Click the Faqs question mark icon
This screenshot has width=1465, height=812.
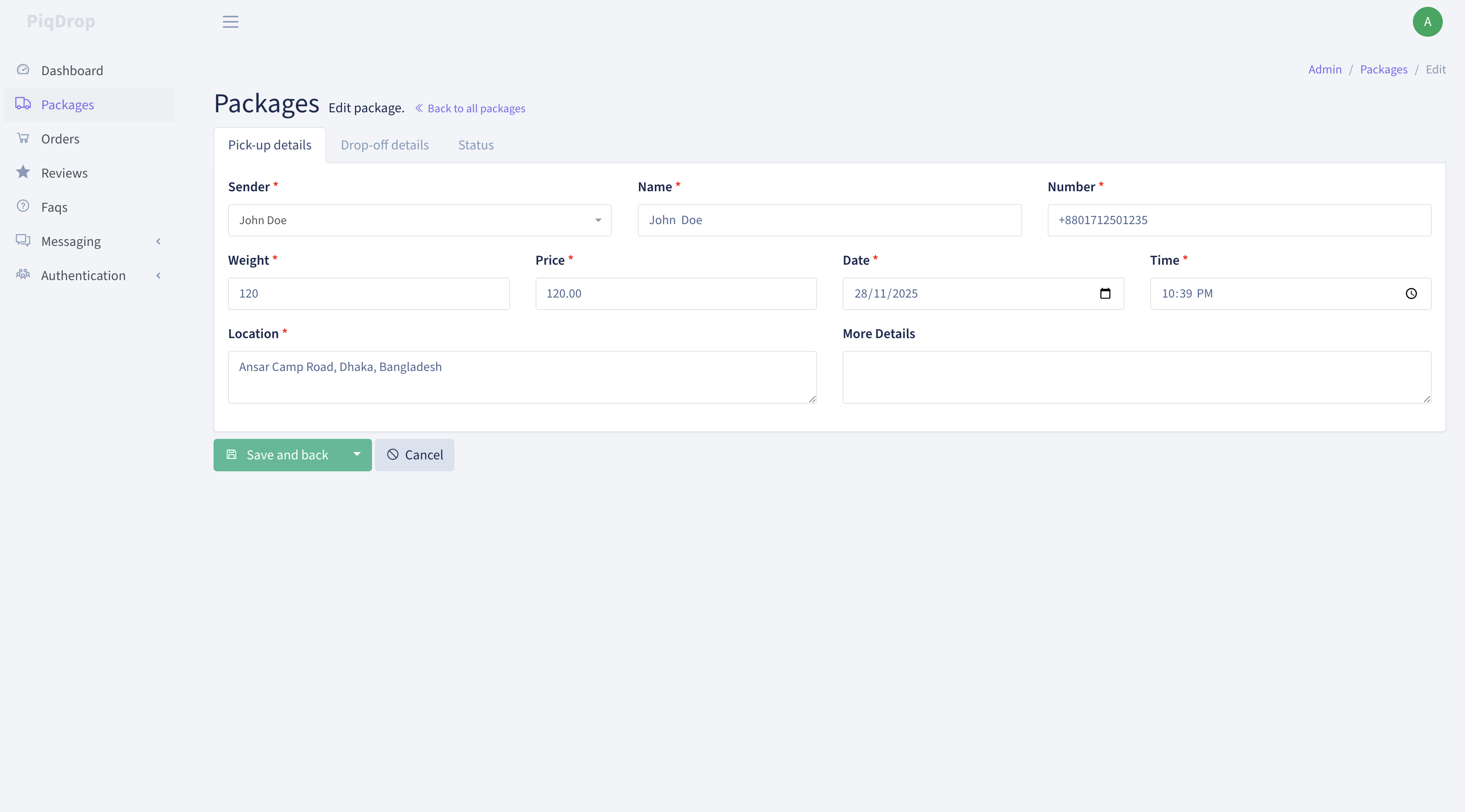click(23, 206)
